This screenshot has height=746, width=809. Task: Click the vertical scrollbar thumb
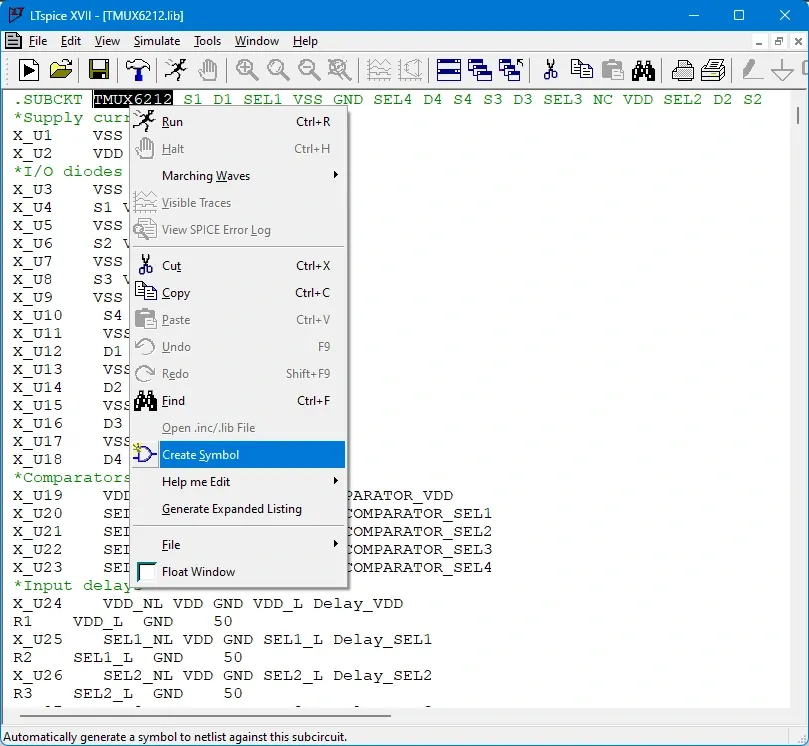(x=798, y=115)
